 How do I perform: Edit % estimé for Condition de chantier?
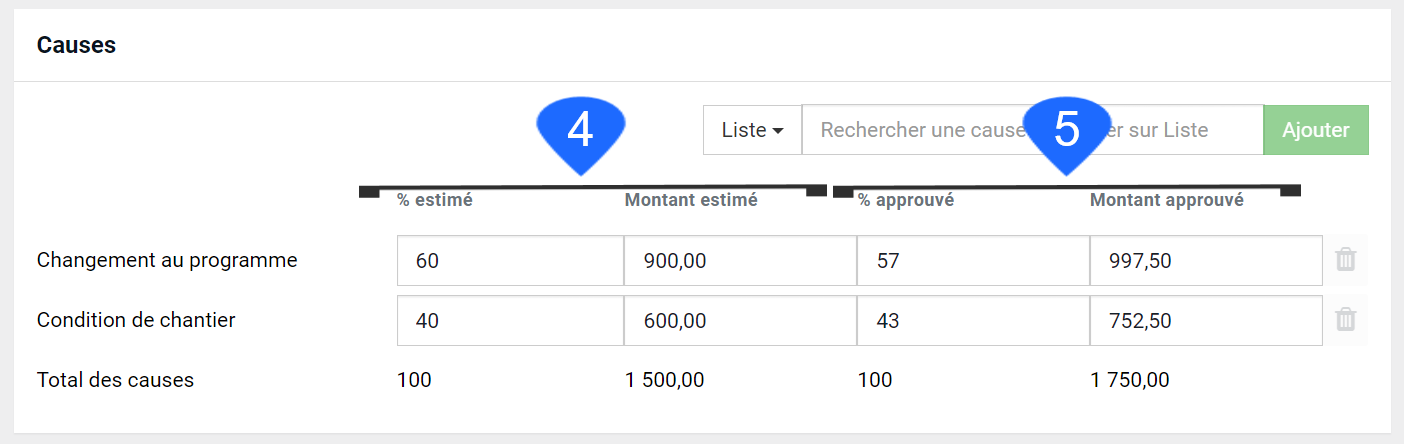click(510, 321)
